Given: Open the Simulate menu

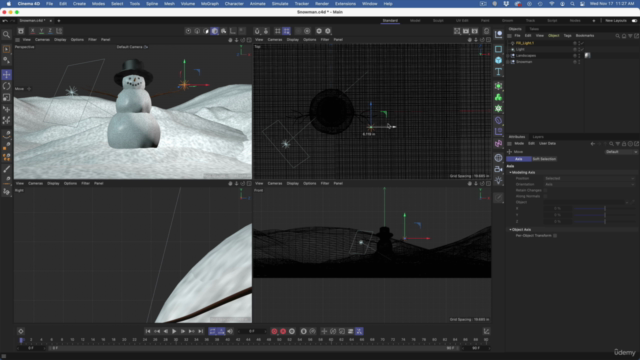Looking at the screenshot, I should coord(280,4).
